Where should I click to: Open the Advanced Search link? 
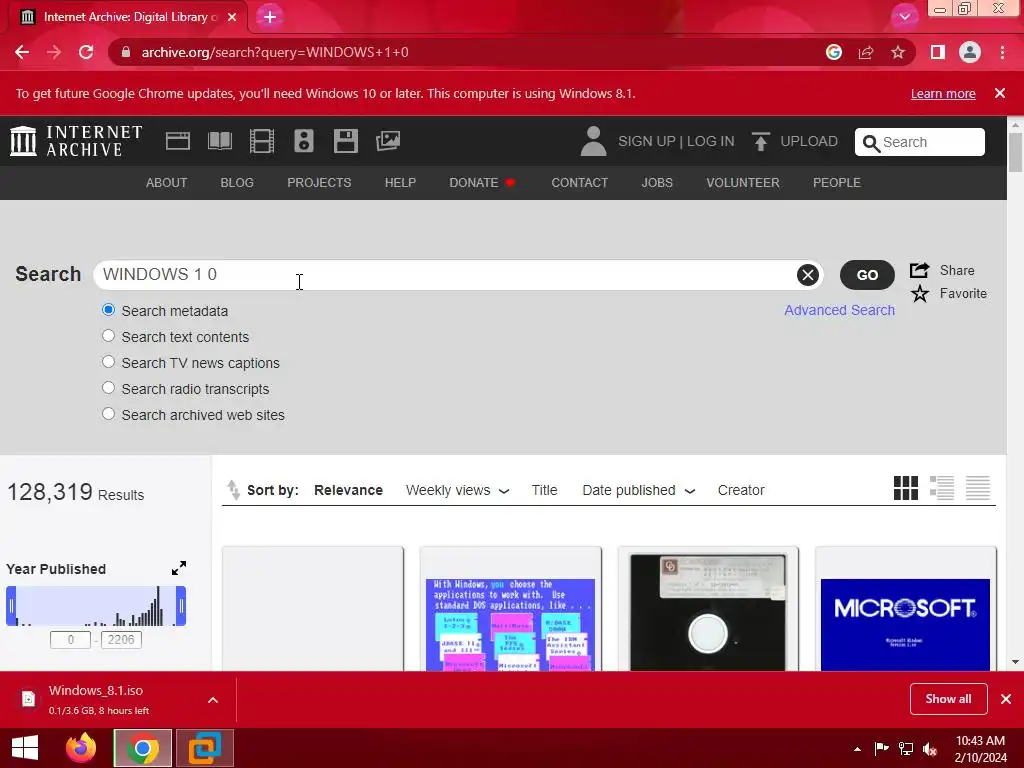tap(839, 310)
